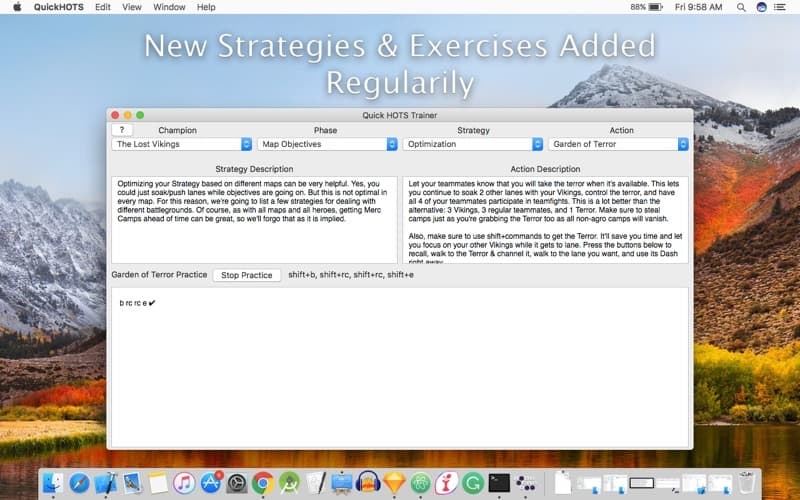Click the 'Garden of Terror Practice' label
The image size is (800, 500).
click(x=159, y=274)
